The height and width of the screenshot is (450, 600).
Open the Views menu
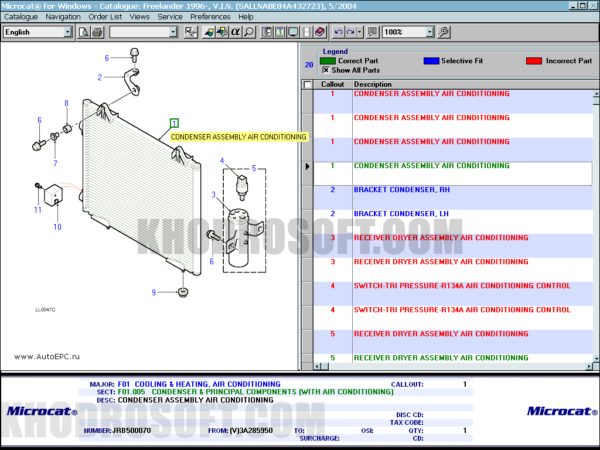pos(139,17)
